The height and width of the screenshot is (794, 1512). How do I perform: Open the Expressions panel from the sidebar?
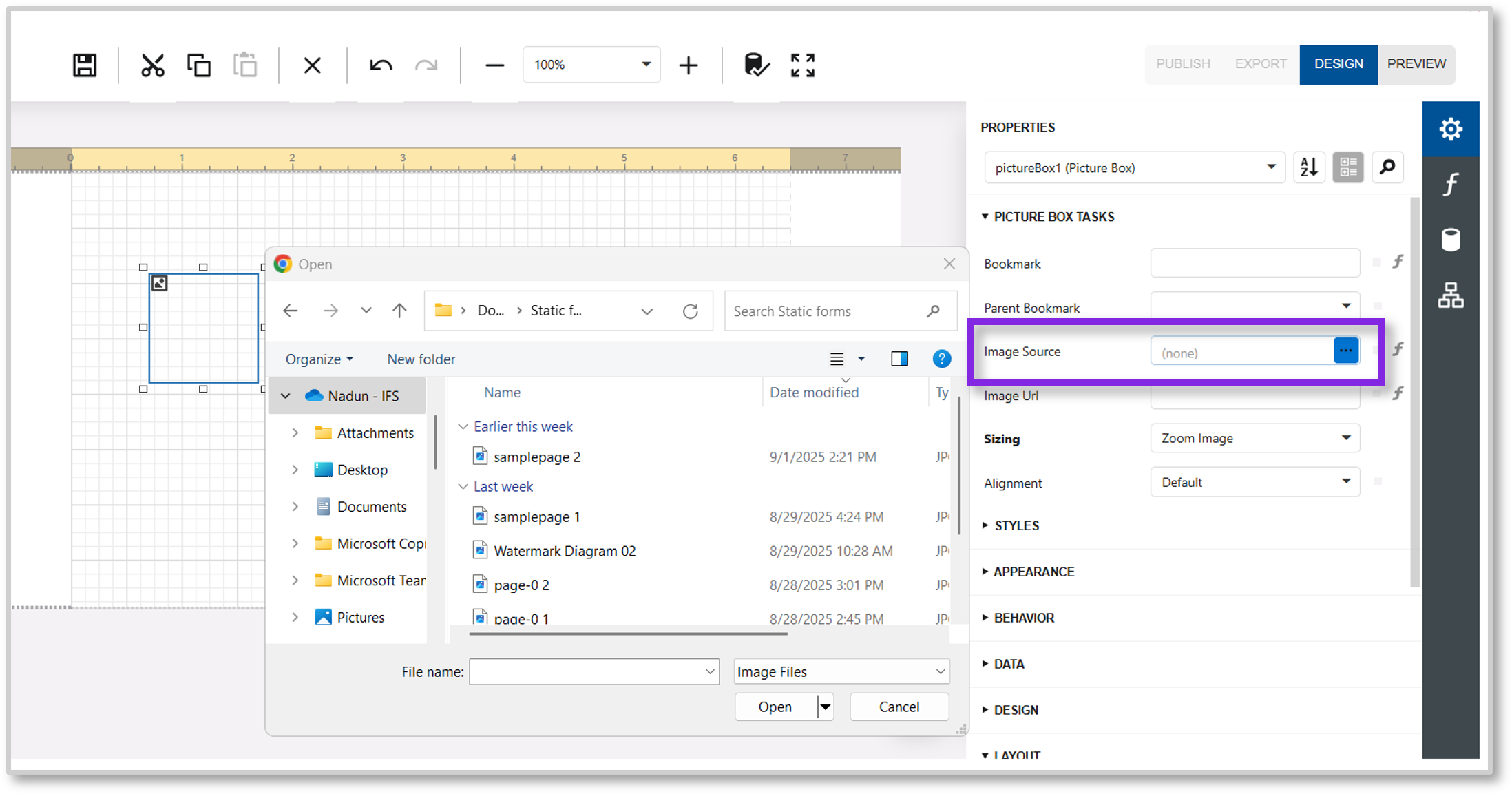click(x=1451, y=183)
